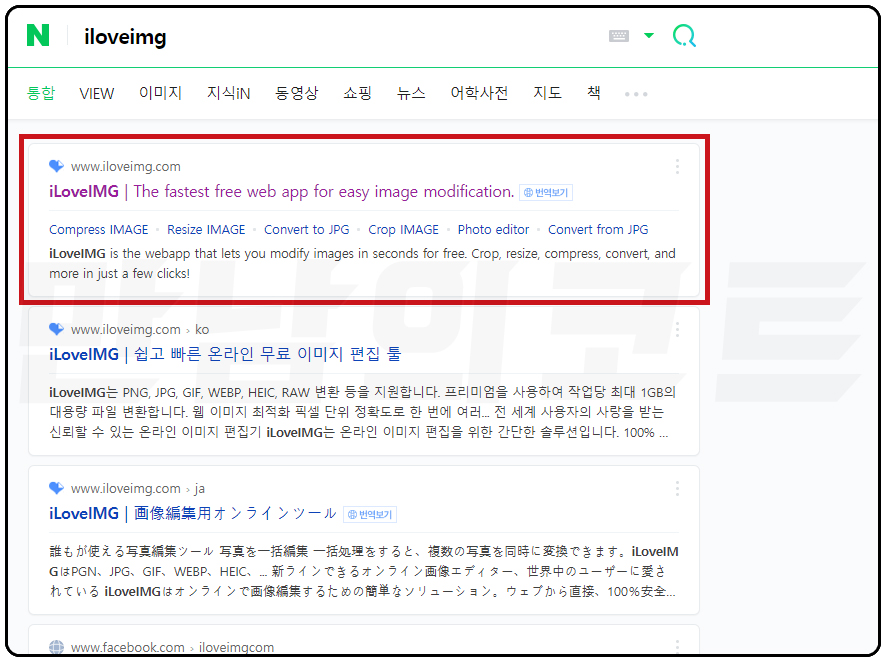This screenshot has height=662, width=886.
Task: Expand the search history dropdown arrow
Action: [x=649, y=36]
